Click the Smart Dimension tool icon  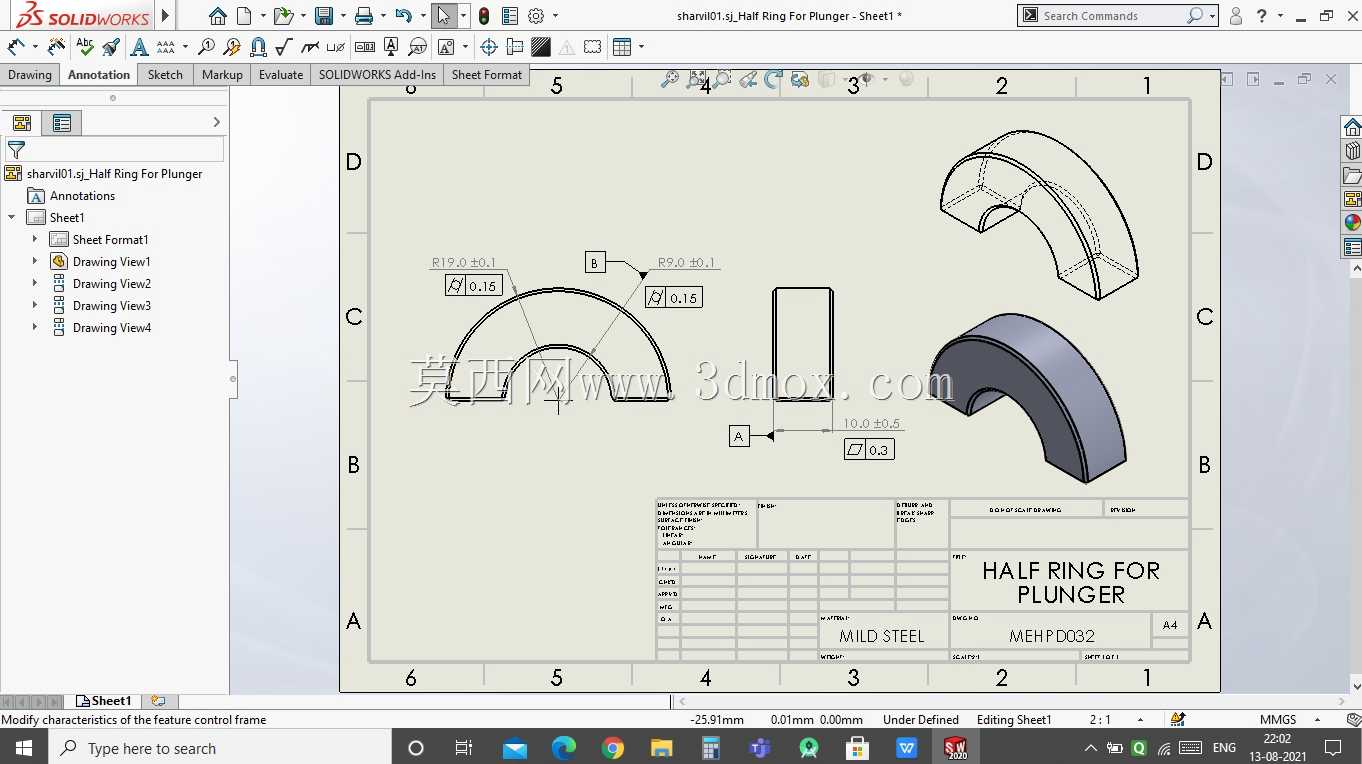tap(16, 46)
